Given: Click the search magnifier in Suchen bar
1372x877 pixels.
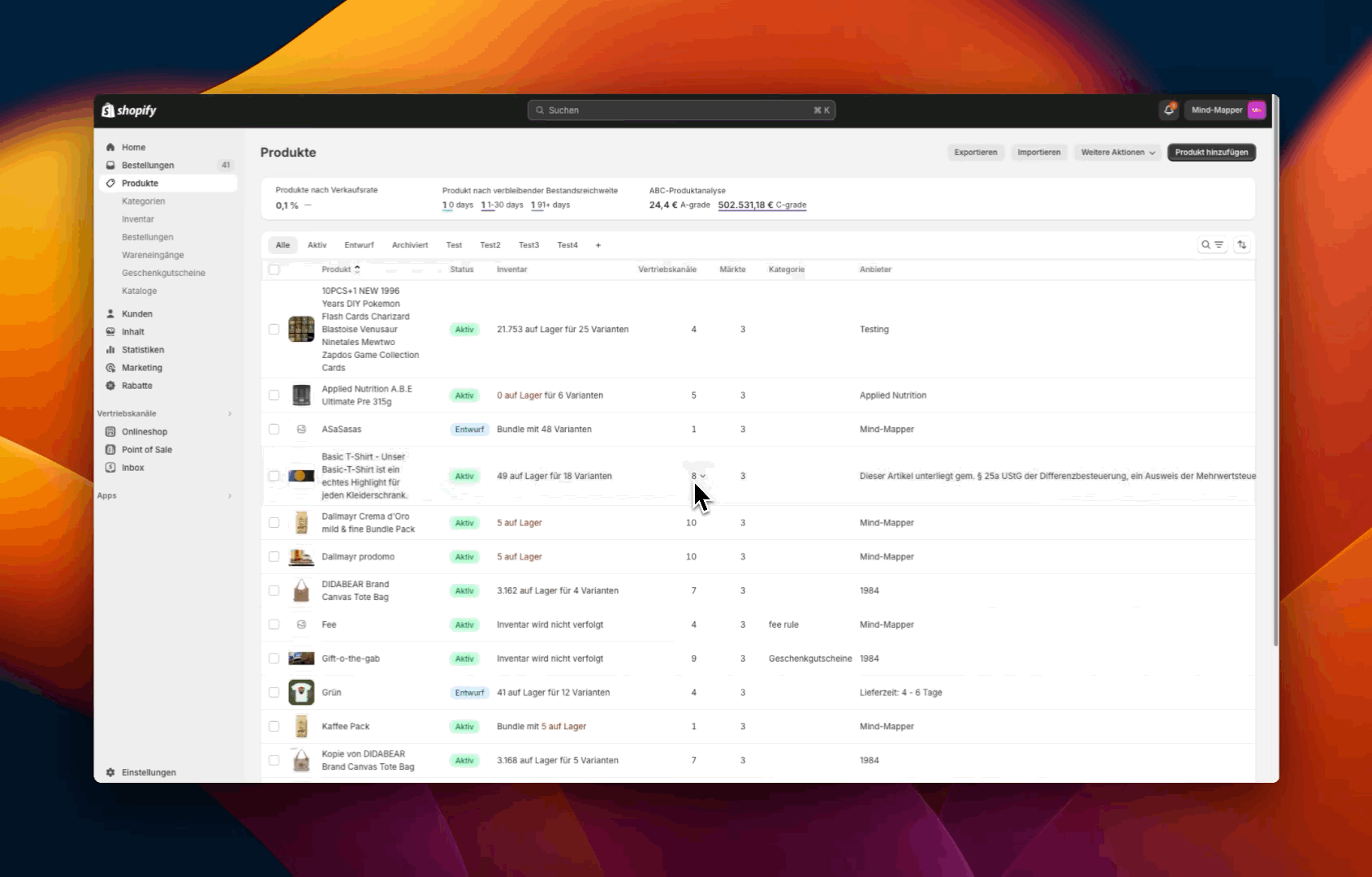Looking at the screenshot, I should coord(540,110).
